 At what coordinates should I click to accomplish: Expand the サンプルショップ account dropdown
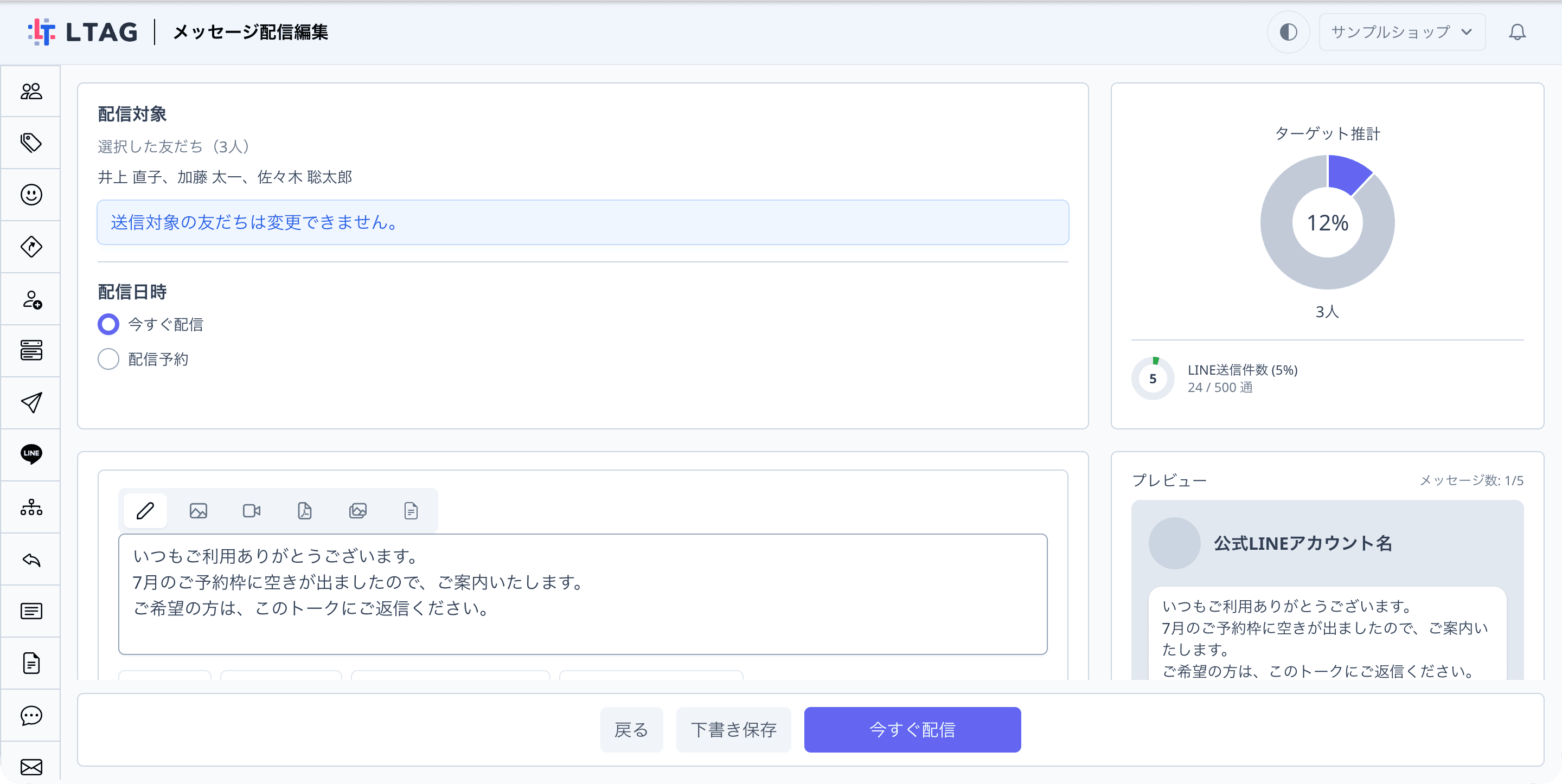click(x=1401, y=31)
